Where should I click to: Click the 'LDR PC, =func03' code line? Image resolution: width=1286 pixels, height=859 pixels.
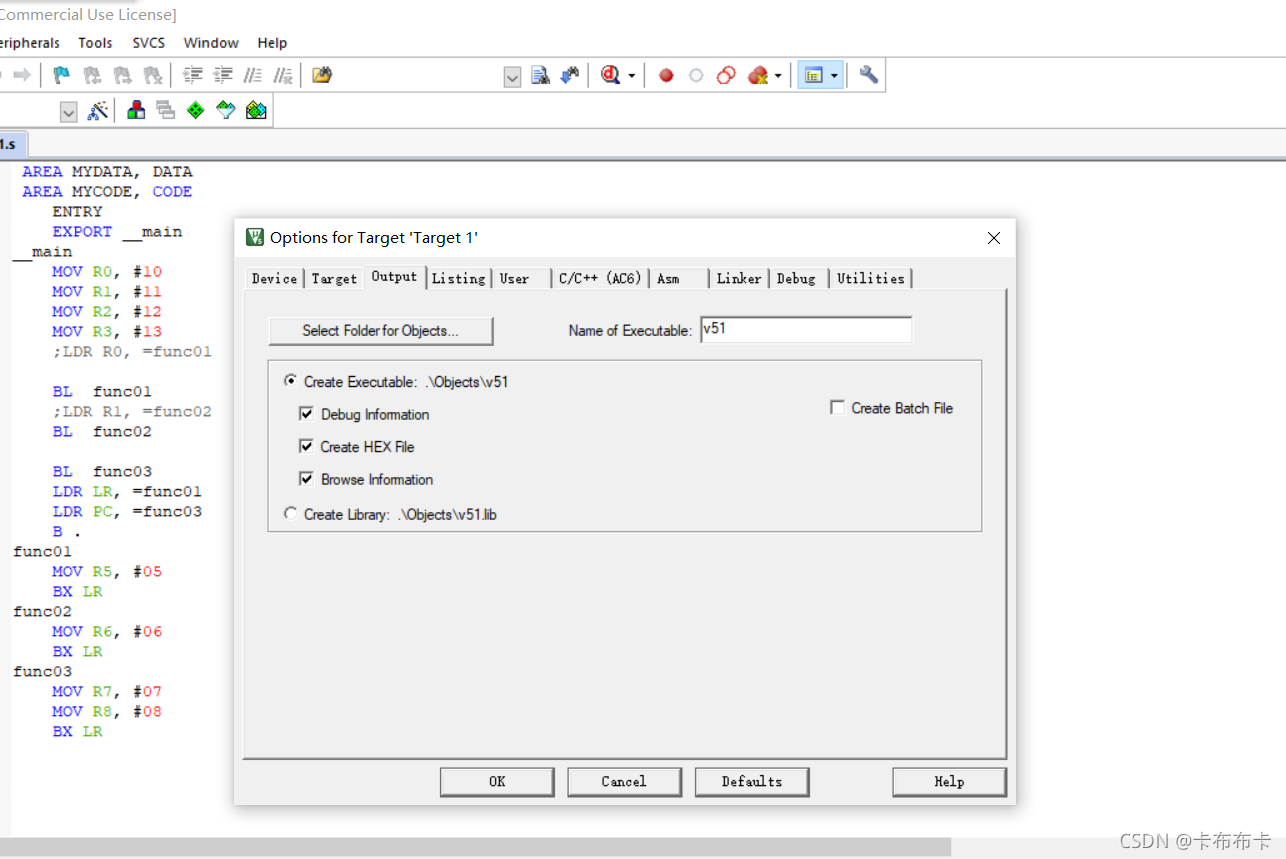pos(127,511)
